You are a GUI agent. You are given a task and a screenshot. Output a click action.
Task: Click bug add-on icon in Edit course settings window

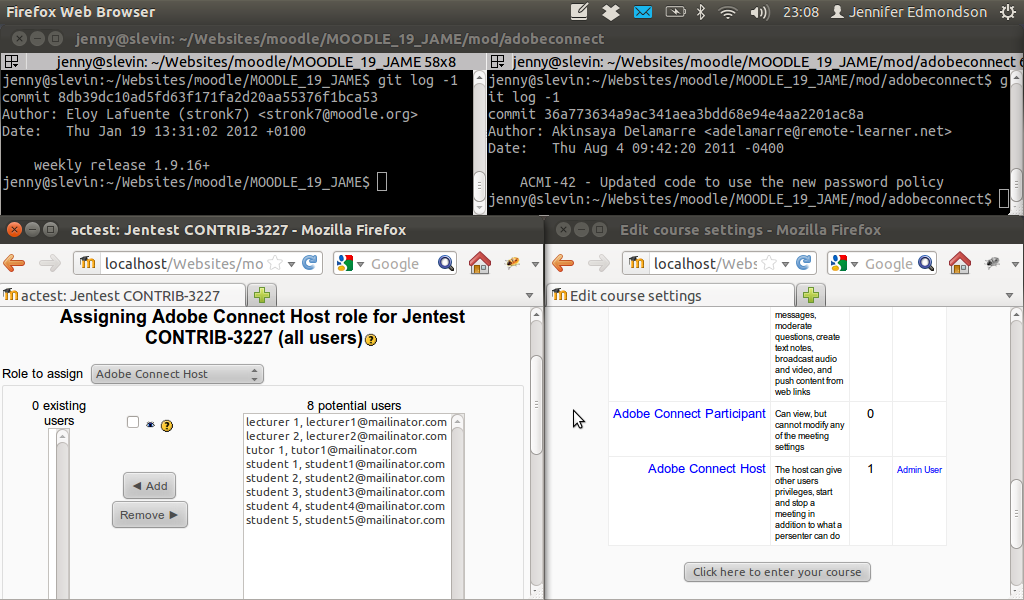tap(993, 263)
